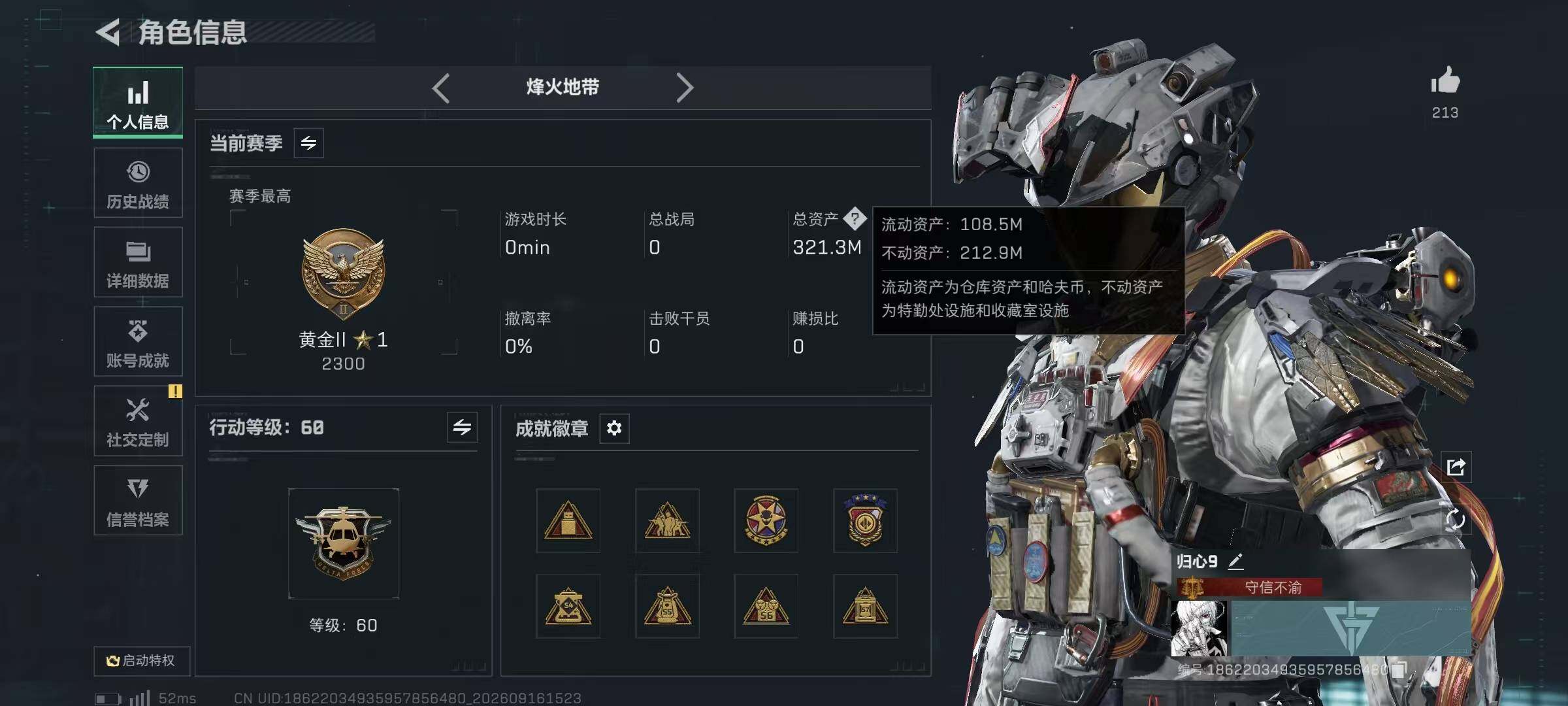Image resolution: width=1568 pixels, height=706 pixels.
Task: Click the 总资产 question mark icon
Action: click(x=855, y=218)
